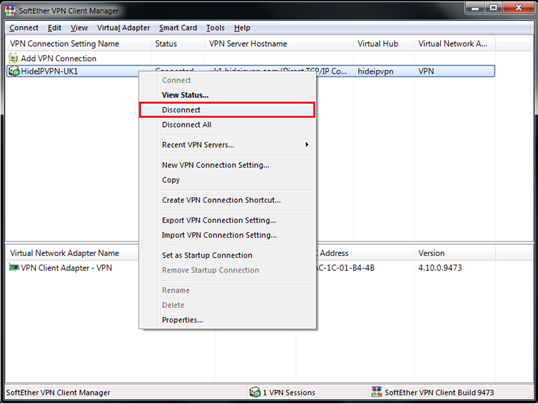Click the hideipvpn virtual hub cell
Screen dimensions: 538x404
(x=375, y=71)
